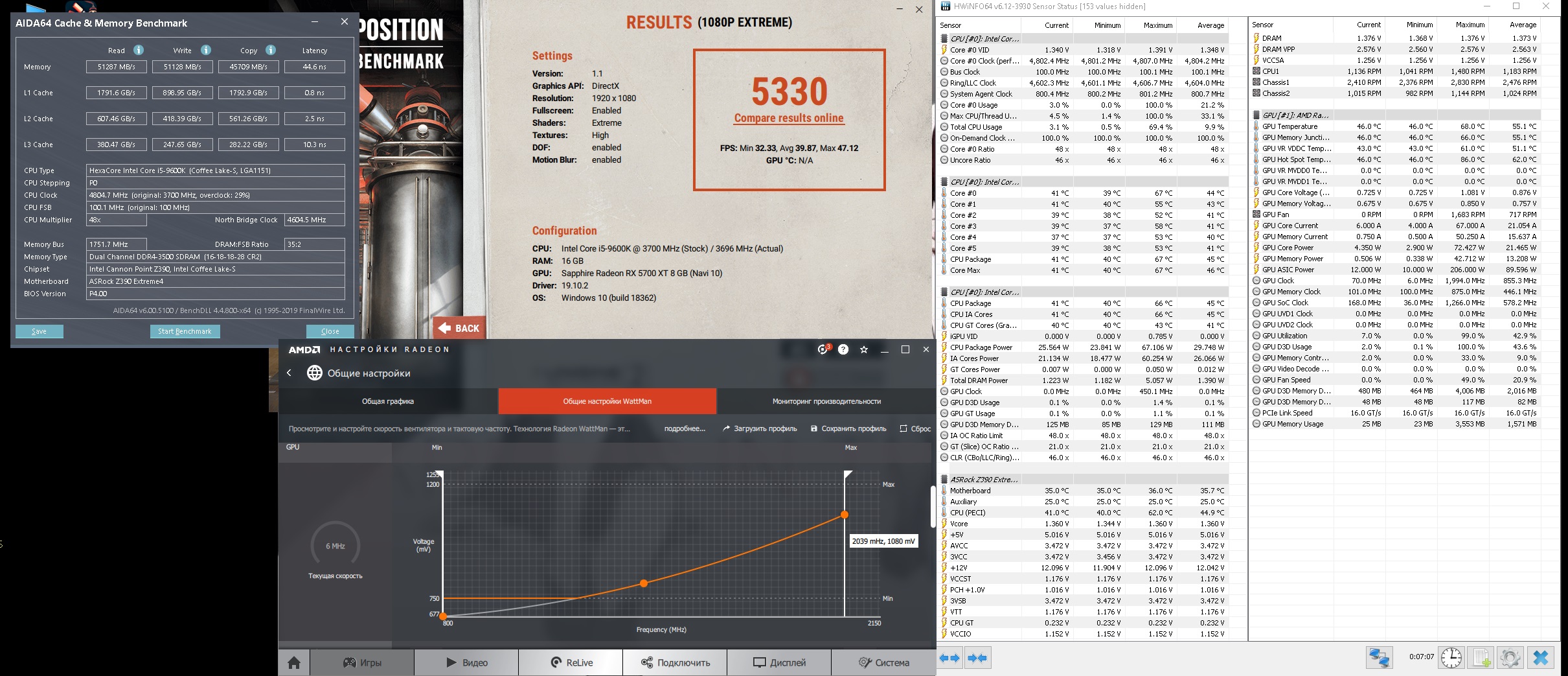Click the Radeon favorites star icon
The height and width of the screenshot is (676, 1568).
(864, 349)
